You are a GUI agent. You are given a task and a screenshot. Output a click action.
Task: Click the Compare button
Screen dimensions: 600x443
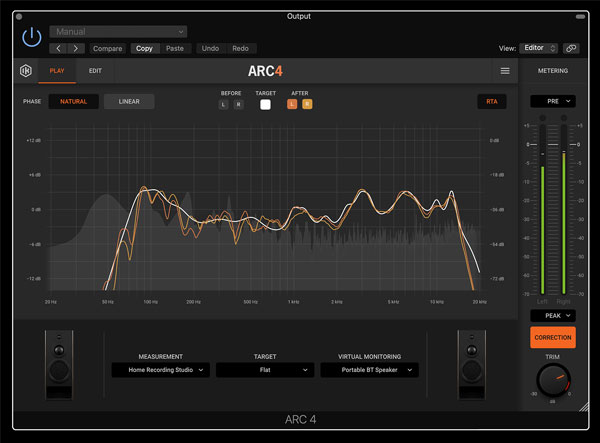coord(108,49)
